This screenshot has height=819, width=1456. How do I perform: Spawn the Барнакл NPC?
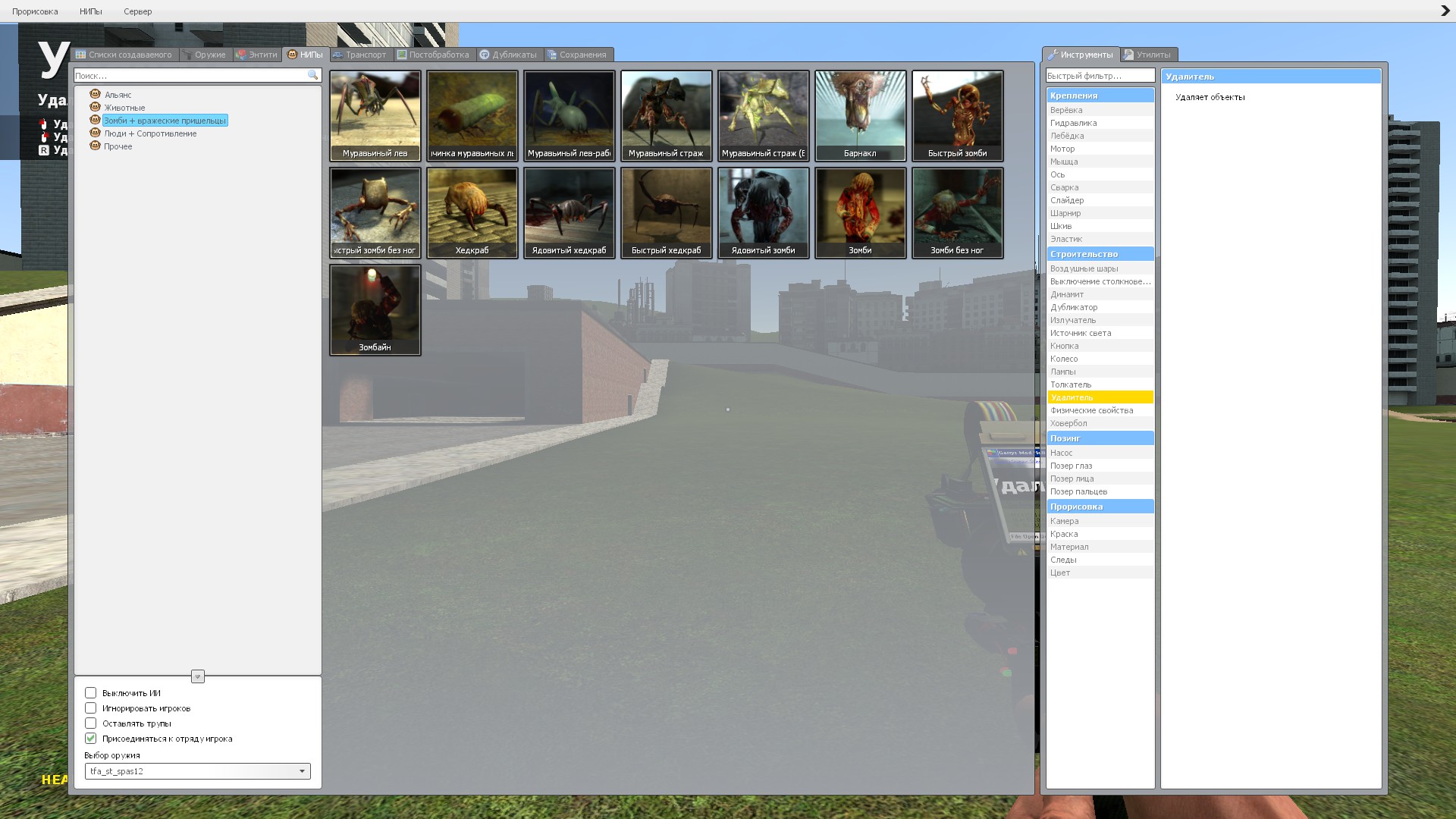pos(860,116)
